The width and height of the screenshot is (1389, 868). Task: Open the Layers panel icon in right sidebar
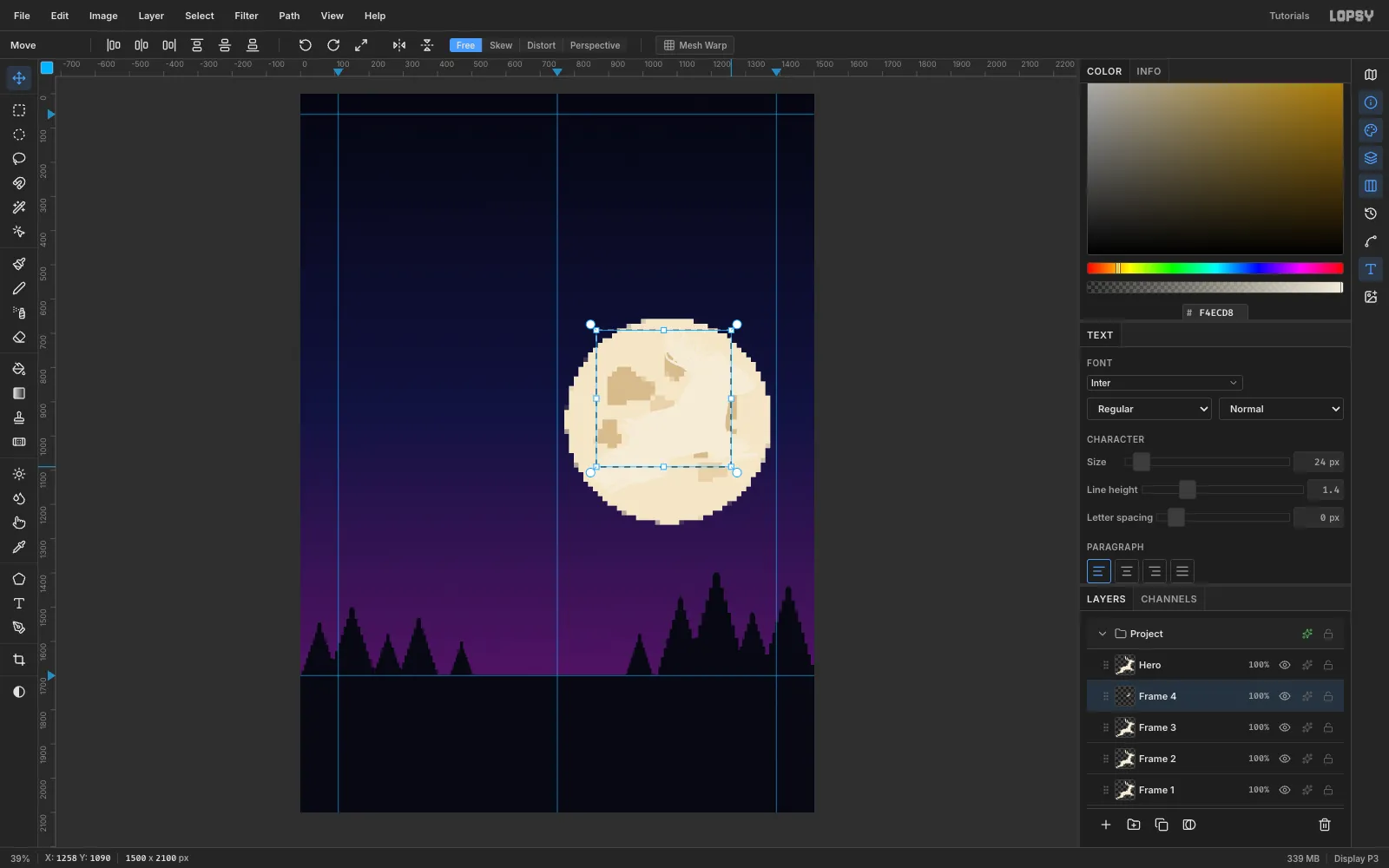tap(1371, 158)
